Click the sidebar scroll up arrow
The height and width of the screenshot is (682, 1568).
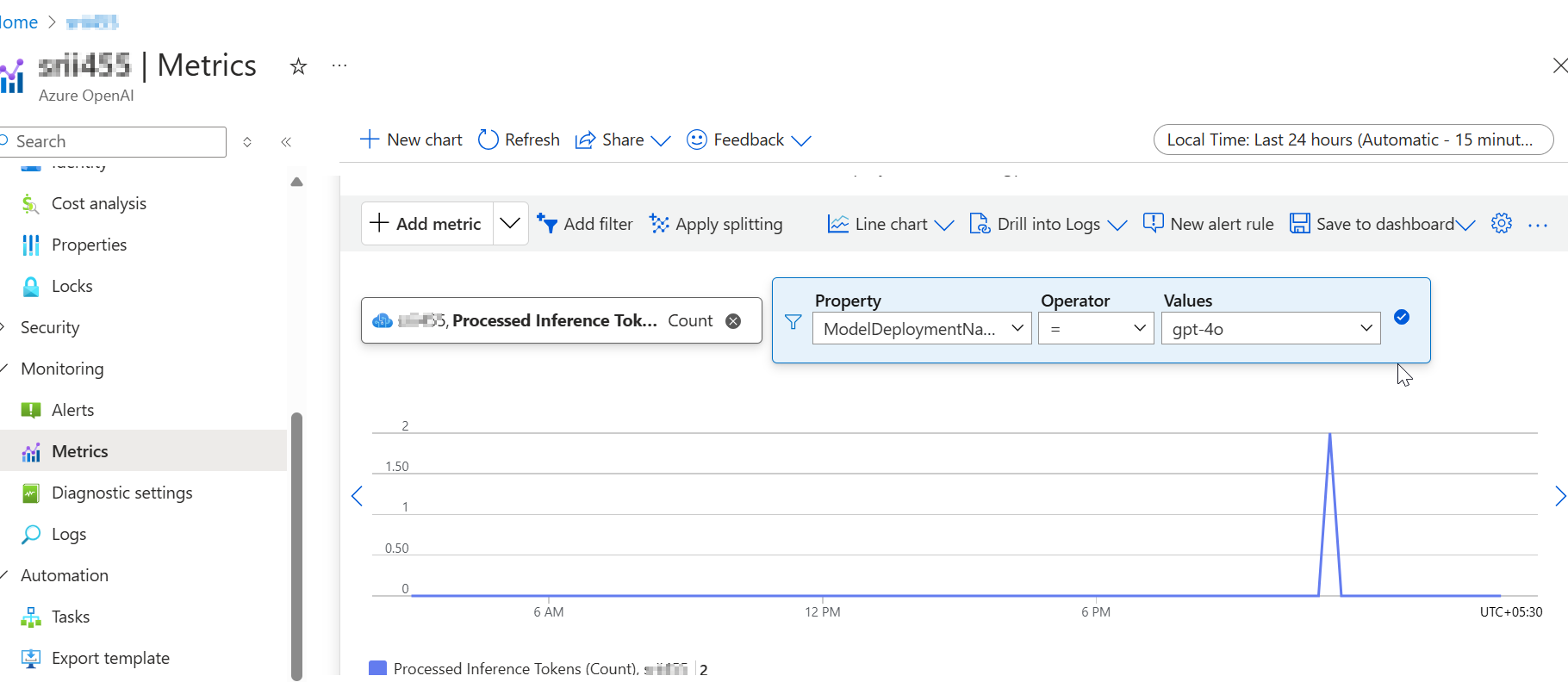[296, 182]
